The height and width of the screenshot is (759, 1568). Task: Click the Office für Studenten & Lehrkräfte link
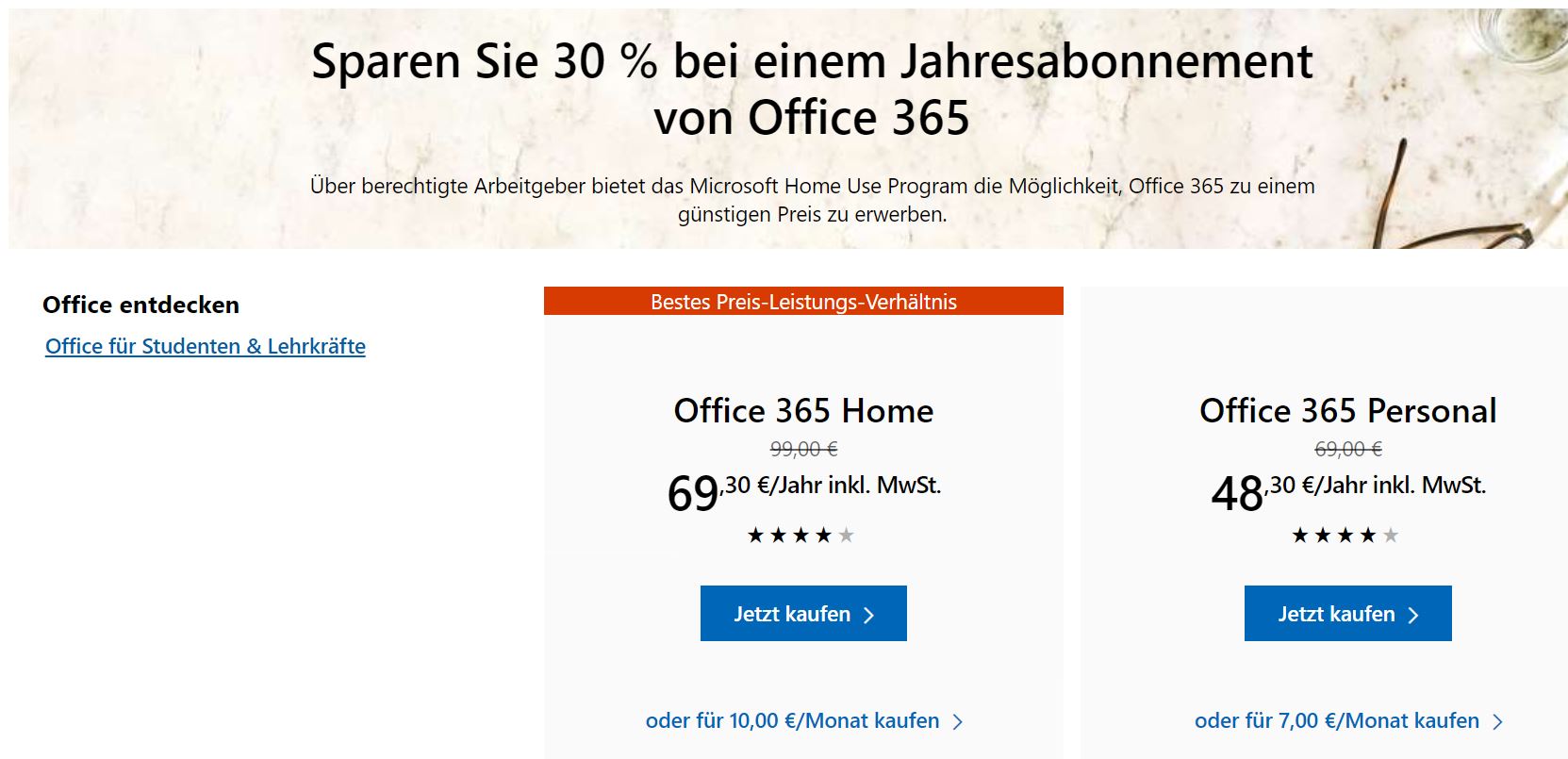tap(205, 346)
